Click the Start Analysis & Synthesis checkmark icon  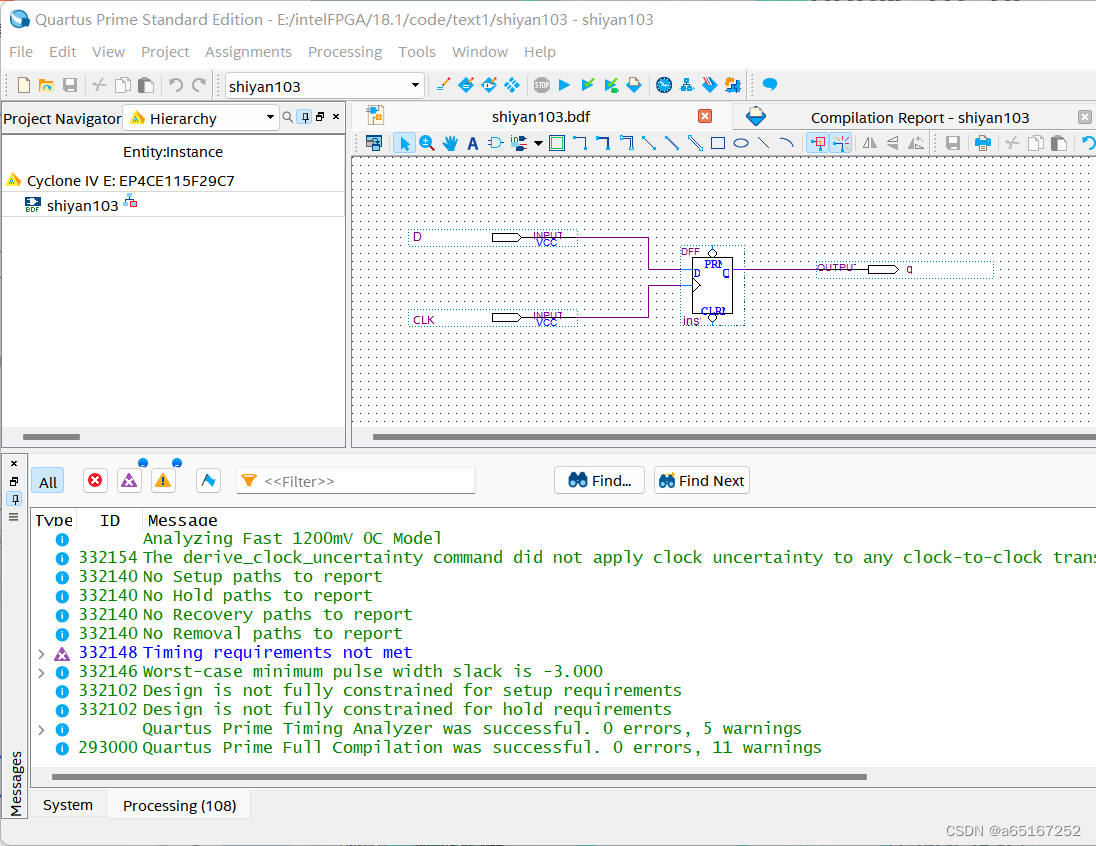tap(588, 85)
